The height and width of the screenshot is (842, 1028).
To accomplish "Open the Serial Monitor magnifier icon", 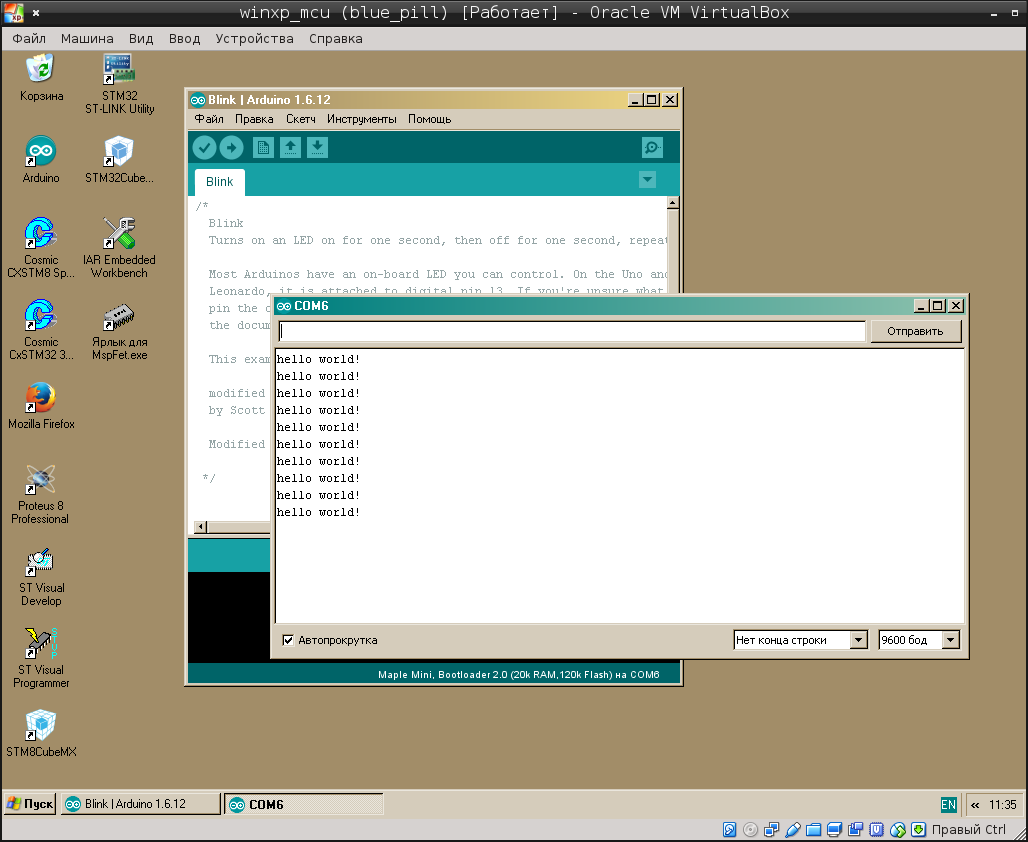I will tap(652, 148).
